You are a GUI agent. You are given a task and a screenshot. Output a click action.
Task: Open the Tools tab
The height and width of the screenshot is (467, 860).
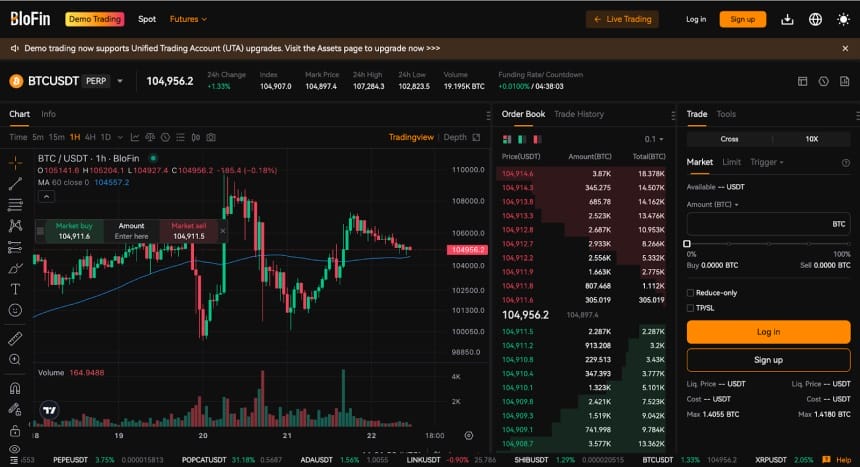[x=726, y=114]
